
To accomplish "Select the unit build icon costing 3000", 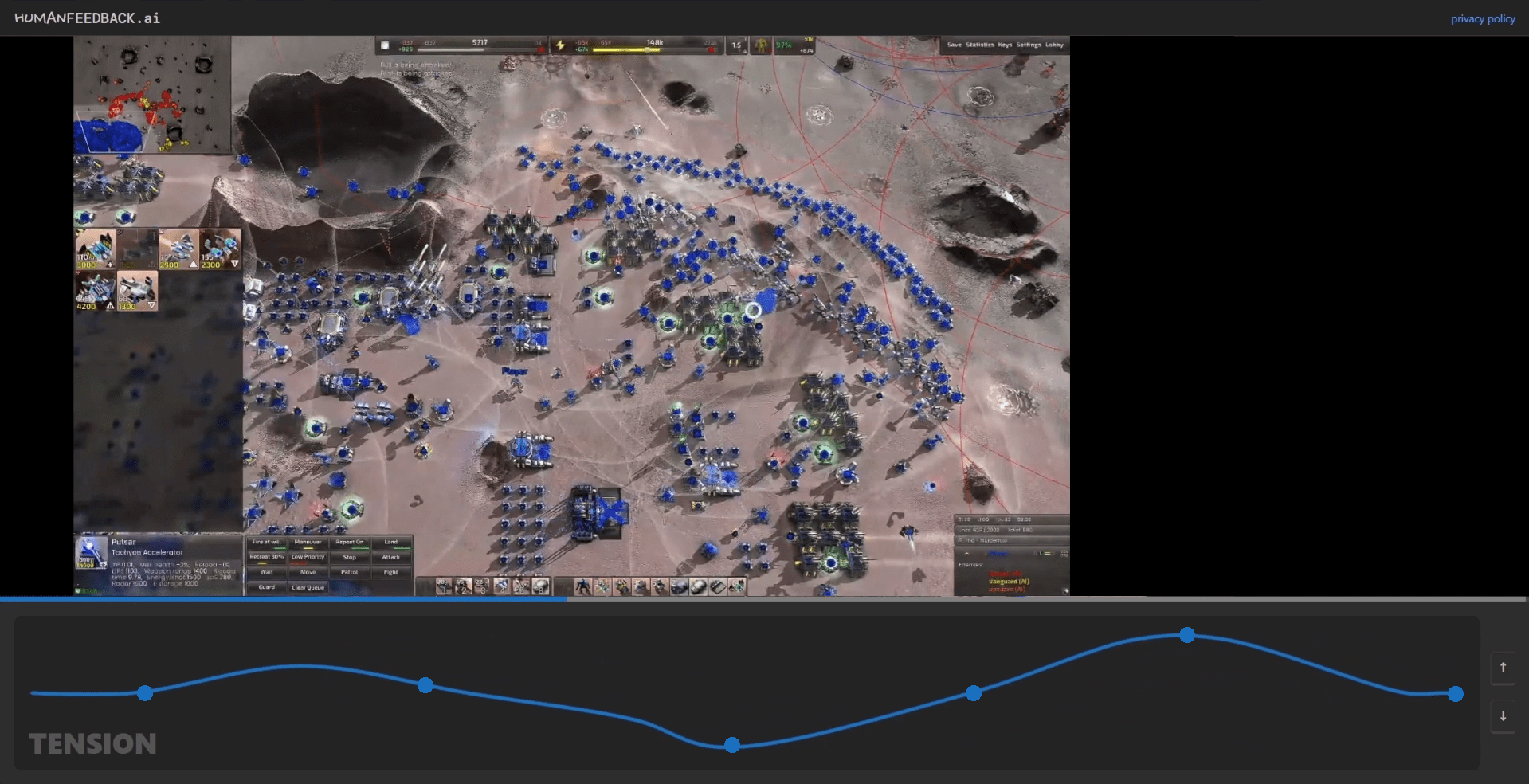I will pos(96,249).
